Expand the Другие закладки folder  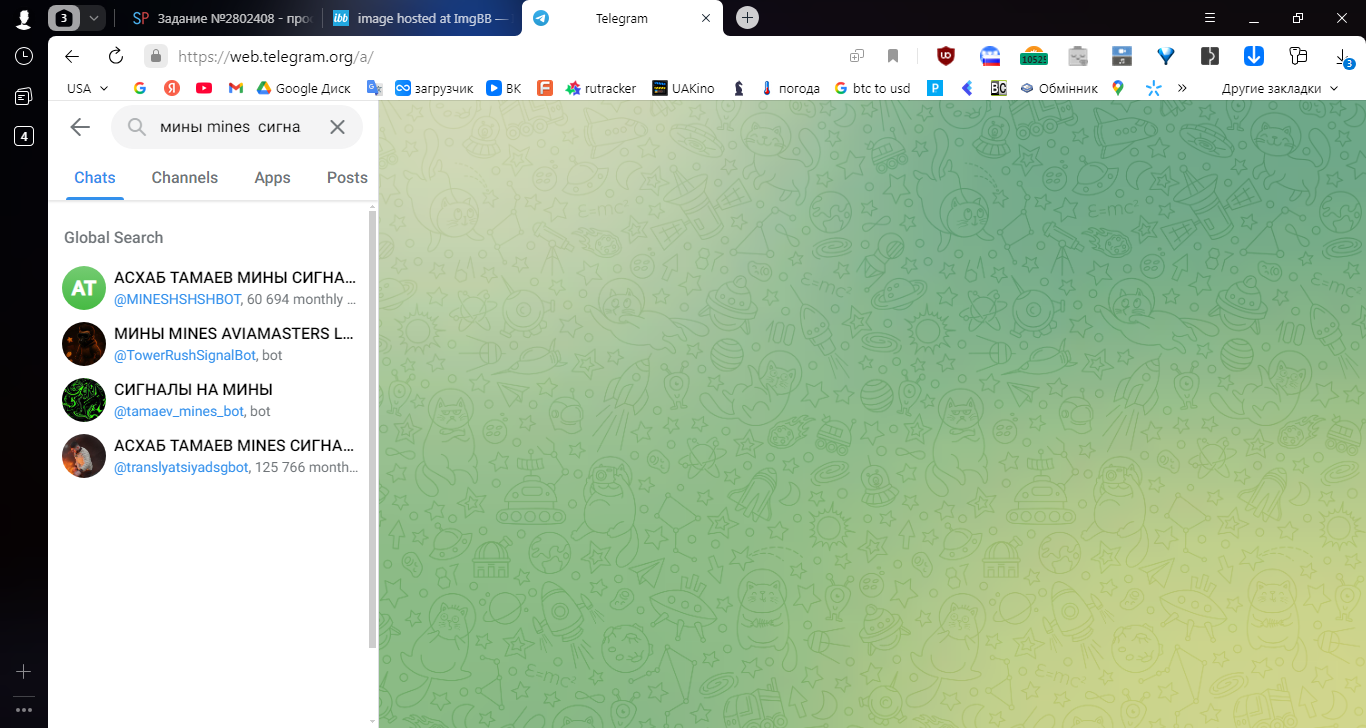1280,88
